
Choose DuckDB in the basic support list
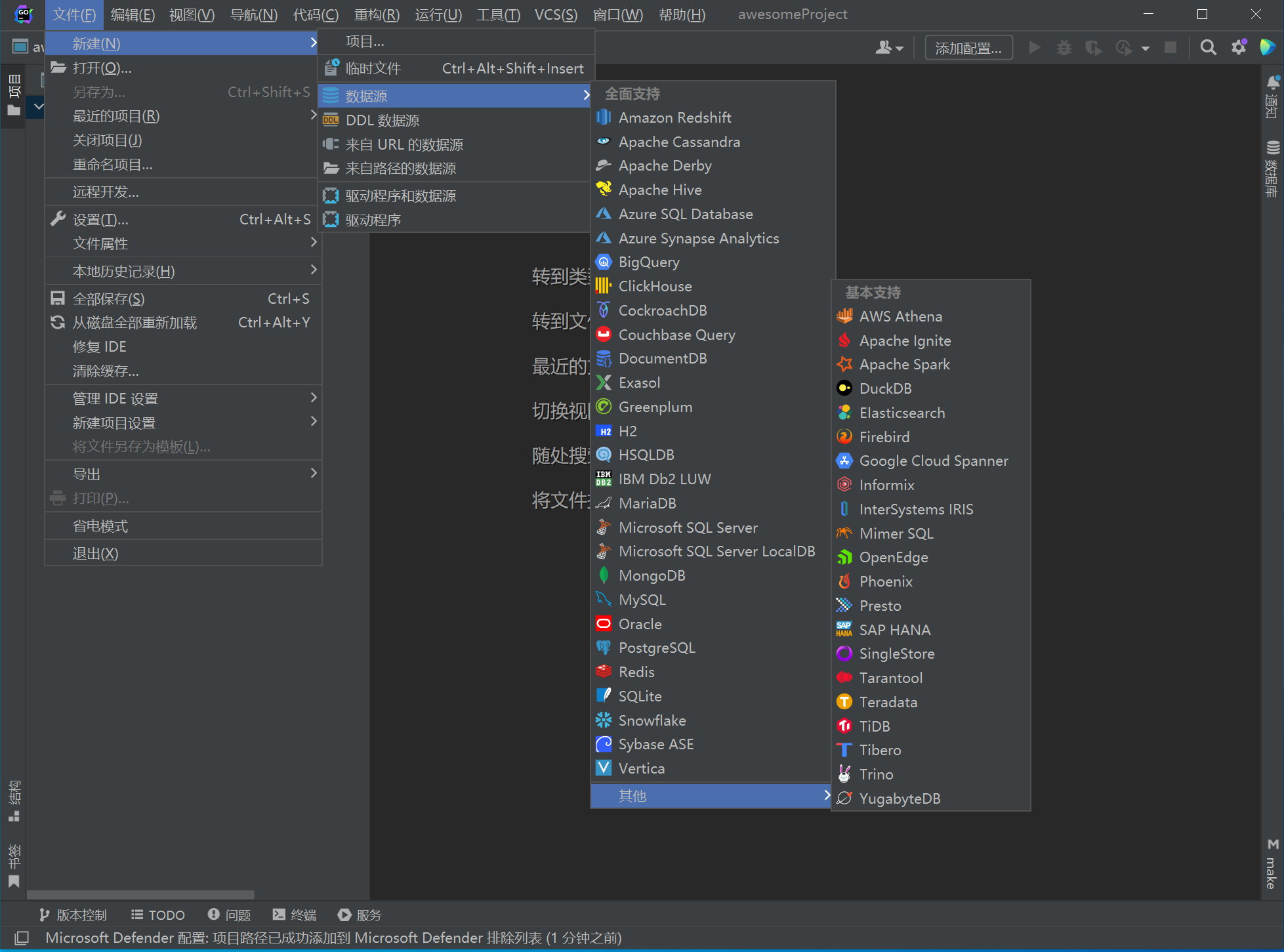coord(885,388)
